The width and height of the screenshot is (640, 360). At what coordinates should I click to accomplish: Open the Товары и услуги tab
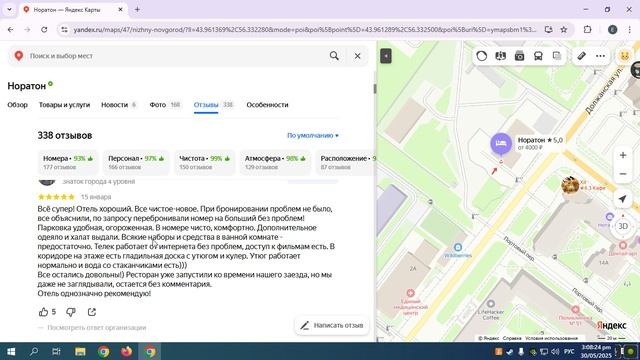pyautogui.click(x=64, y=105)
